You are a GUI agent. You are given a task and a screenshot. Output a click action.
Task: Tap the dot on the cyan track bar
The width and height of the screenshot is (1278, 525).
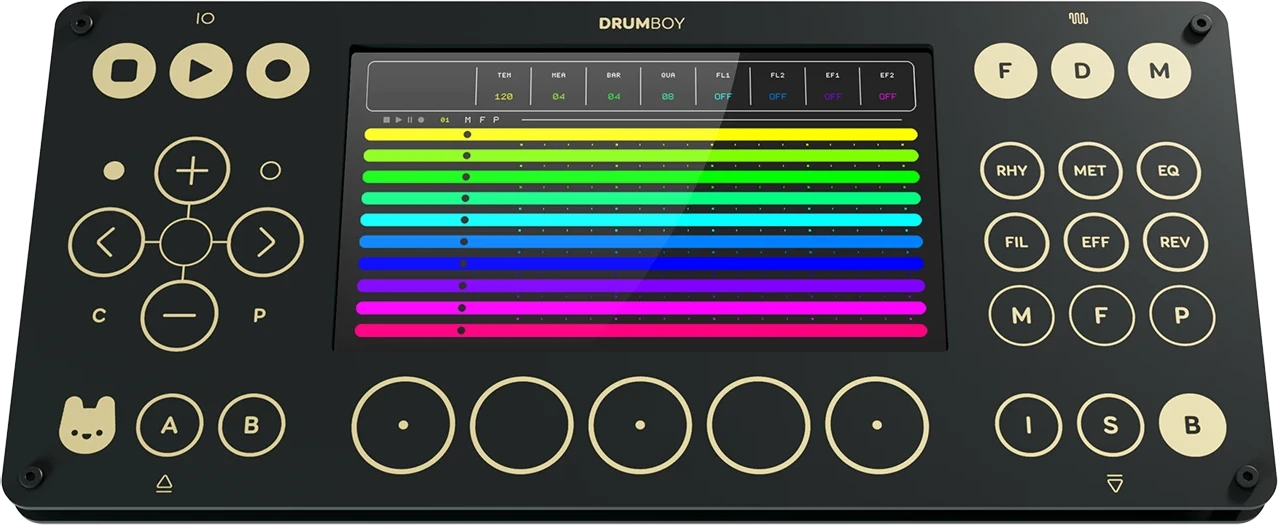pyautogui.click(x=464, y=220)
